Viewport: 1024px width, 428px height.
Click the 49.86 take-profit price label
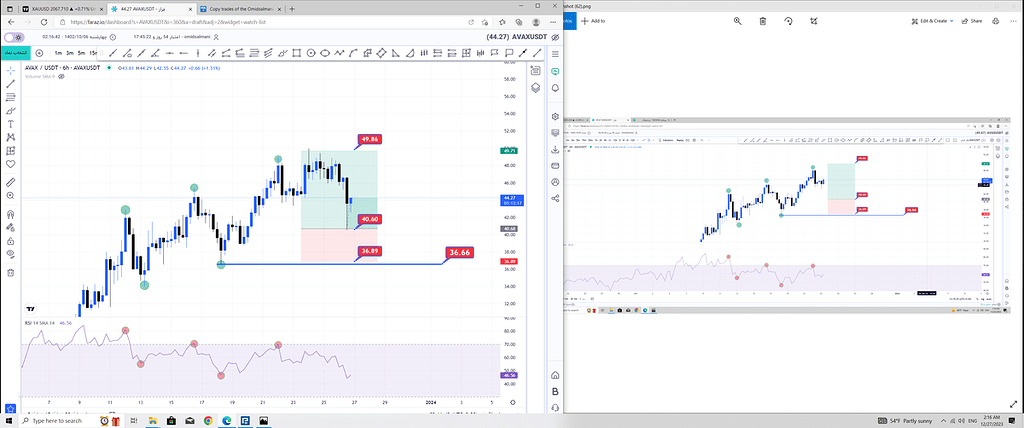click(x=370, y=139)
